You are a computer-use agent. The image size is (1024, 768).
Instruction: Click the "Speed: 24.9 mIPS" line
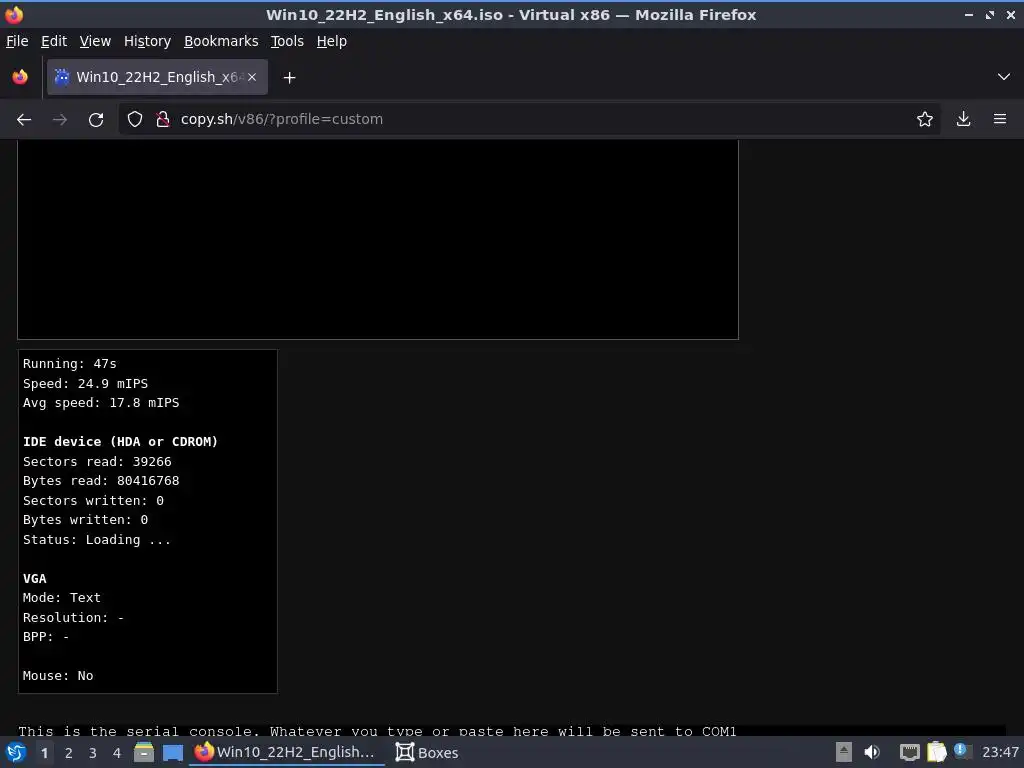(x=86, y=383)
